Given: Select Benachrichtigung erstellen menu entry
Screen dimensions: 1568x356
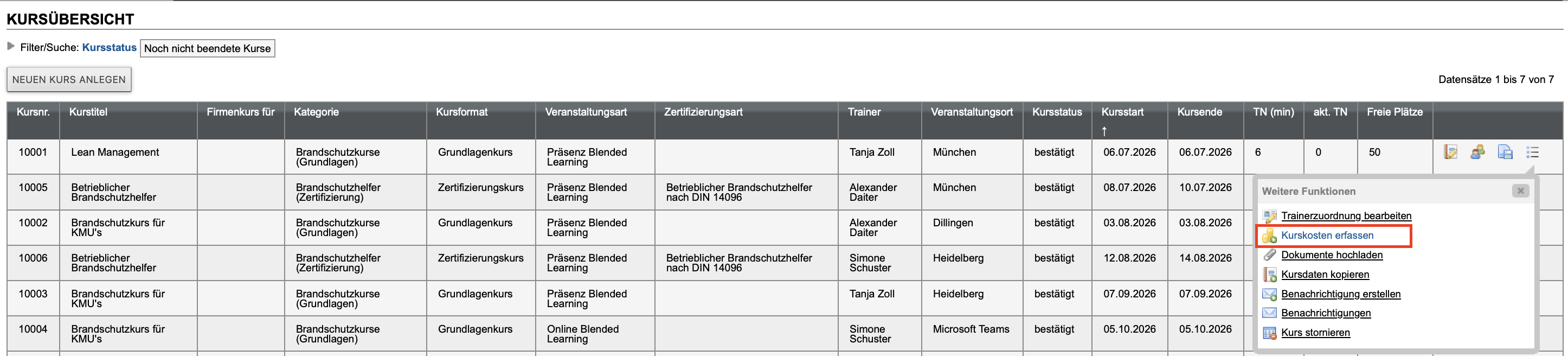Looking at the screenshot, I should pos(1340,295).
